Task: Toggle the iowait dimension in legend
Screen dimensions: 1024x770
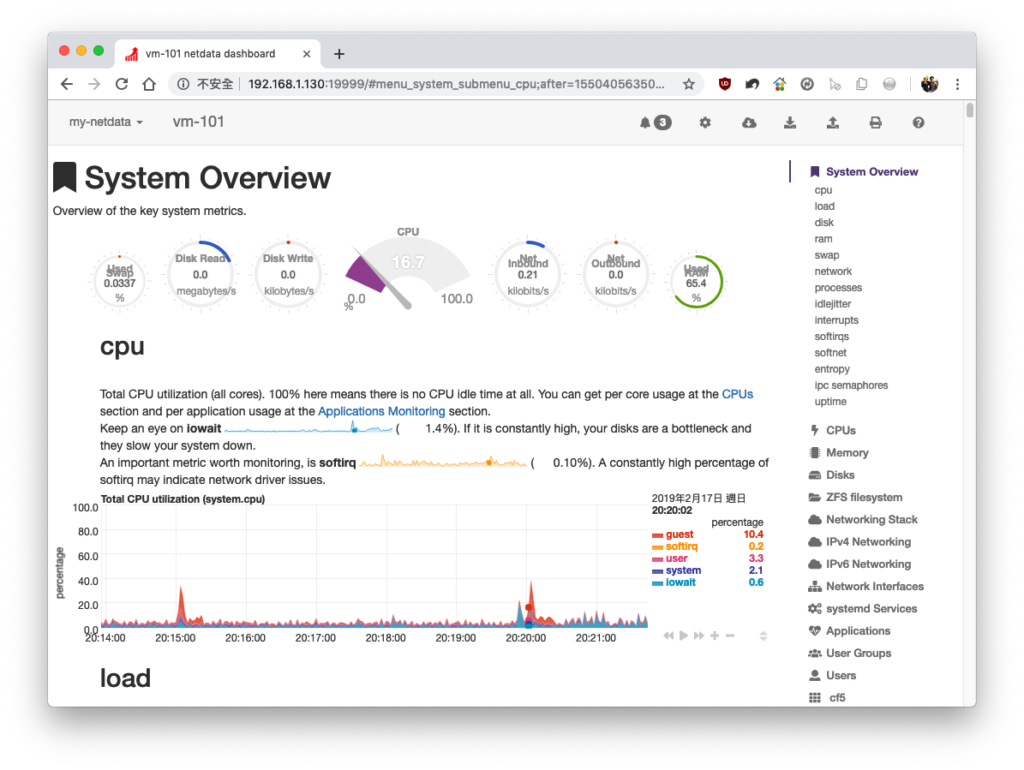Action: [680, 582]
